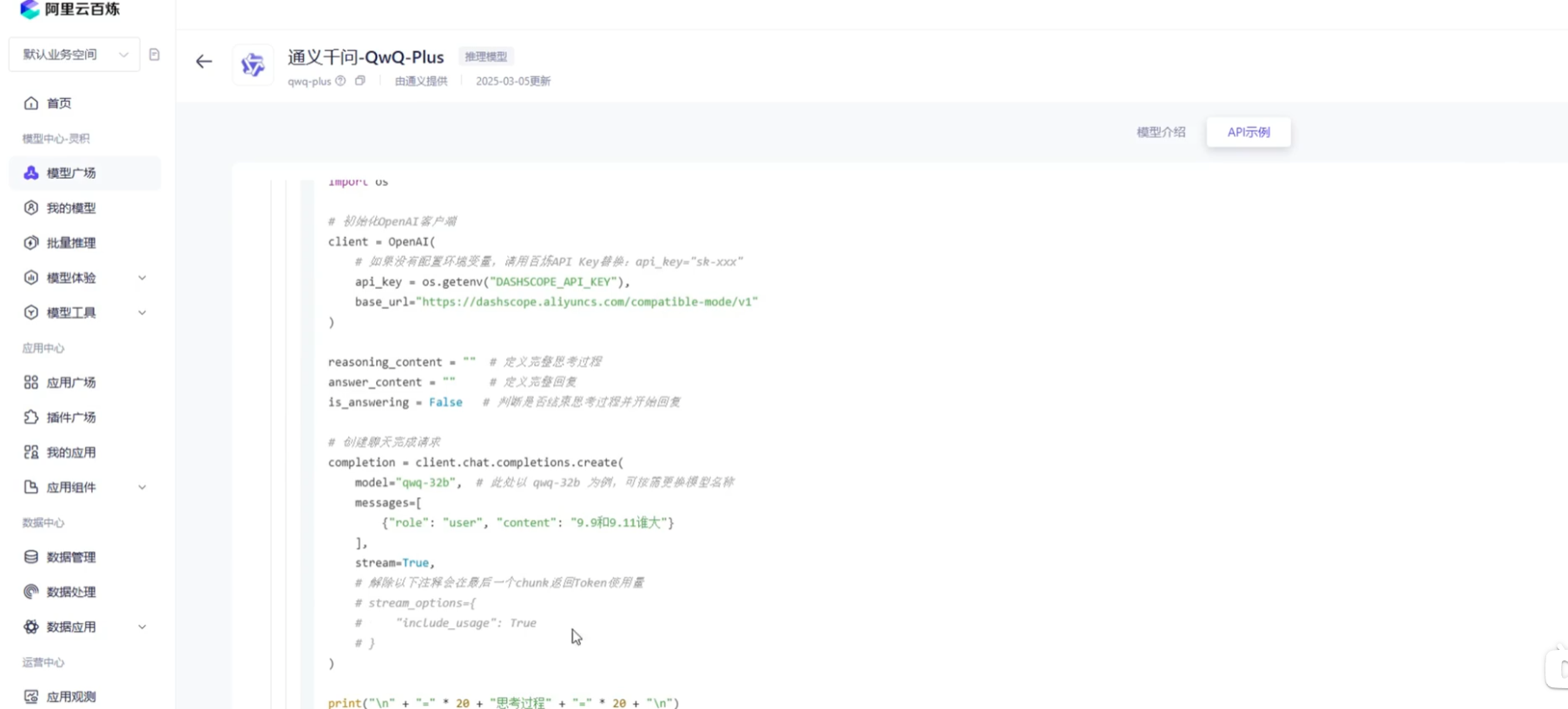Click the dashscope base_url string in code
This screenshot has height=709, width=1568.
coord(587,302)
